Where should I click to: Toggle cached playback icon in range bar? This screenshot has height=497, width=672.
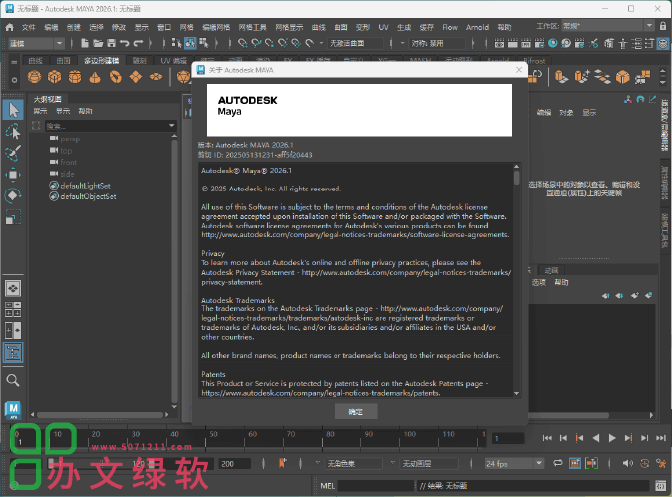(575, 463)
